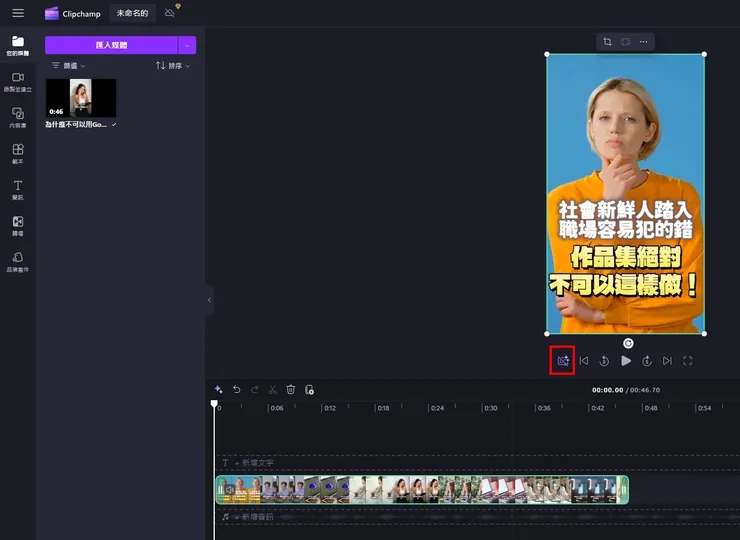Rewind five seconds

[604, 361]
